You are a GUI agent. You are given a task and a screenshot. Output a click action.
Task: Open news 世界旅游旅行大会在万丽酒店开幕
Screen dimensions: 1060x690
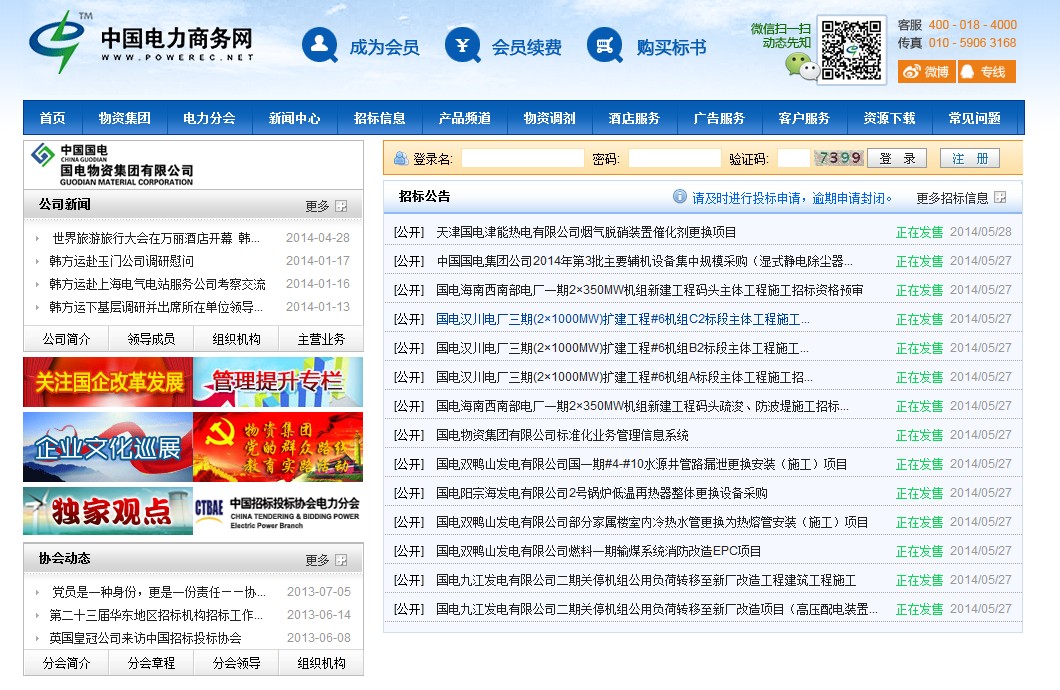point(156,238)
